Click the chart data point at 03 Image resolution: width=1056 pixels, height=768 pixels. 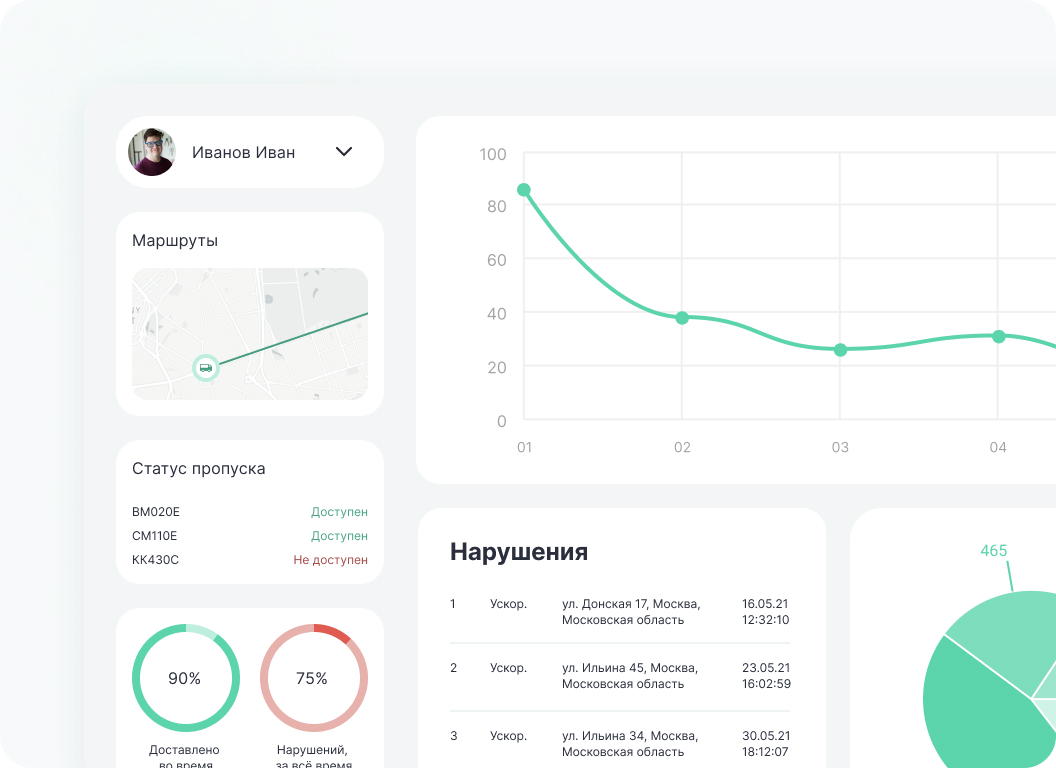(840, 350)
